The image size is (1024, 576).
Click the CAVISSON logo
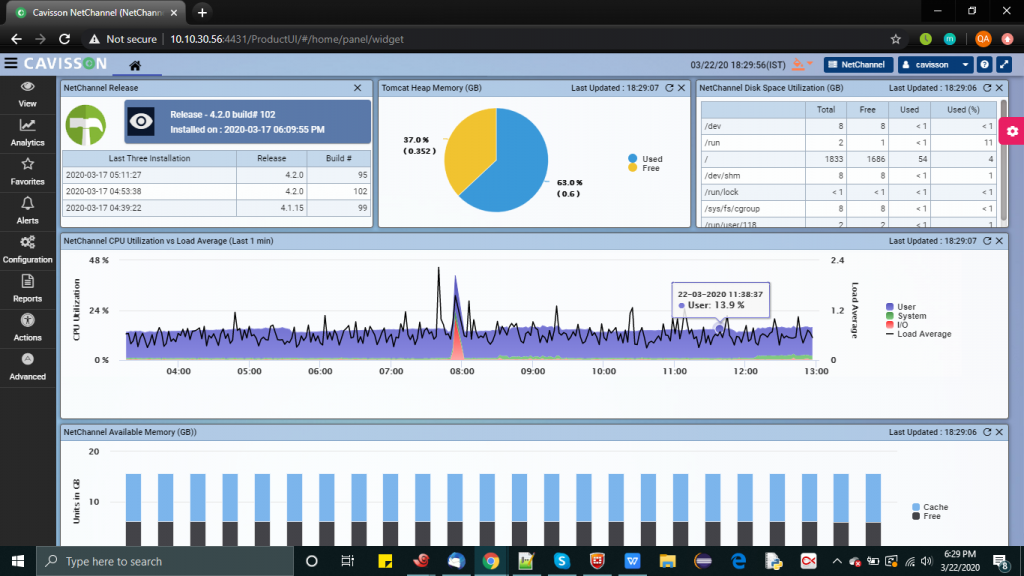pos(65,63)
